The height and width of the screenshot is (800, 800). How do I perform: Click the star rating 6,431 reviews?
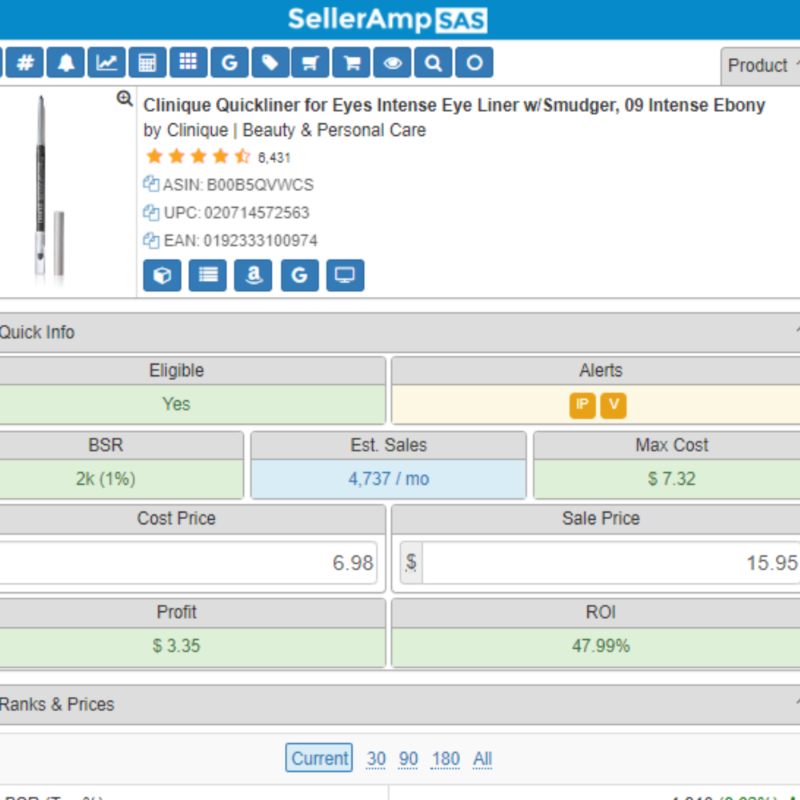pyautogui.click(x=218, y=157)
